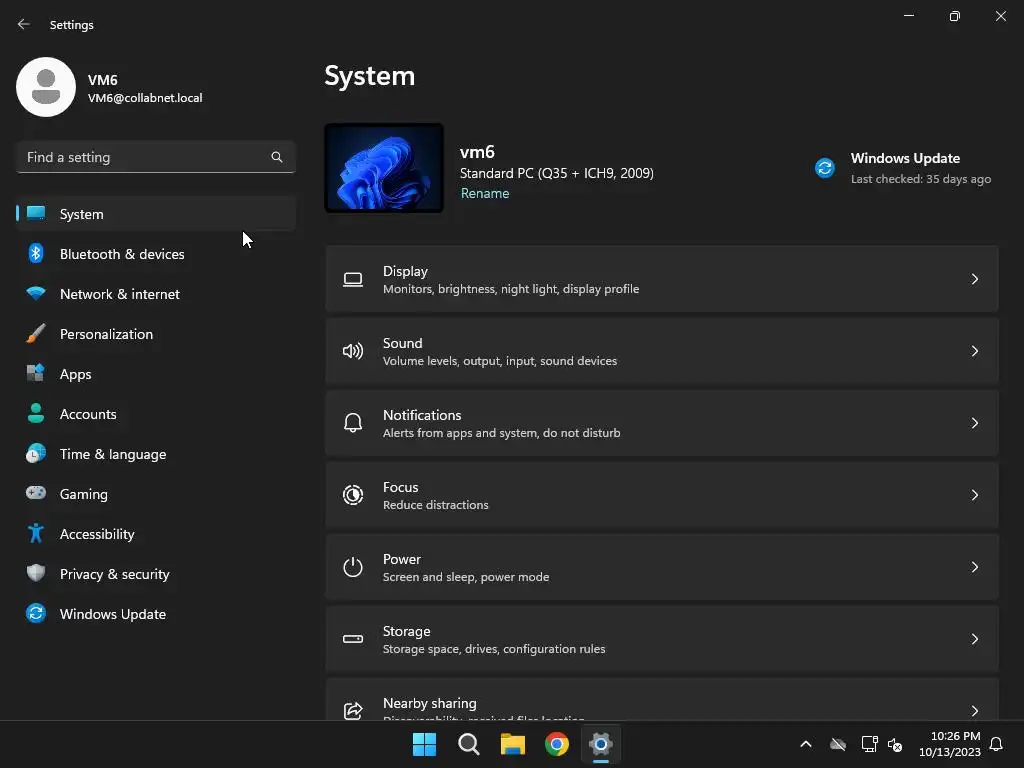
Task: Launch Google Chrome from taskbar
Action: [x=557, y=744]
